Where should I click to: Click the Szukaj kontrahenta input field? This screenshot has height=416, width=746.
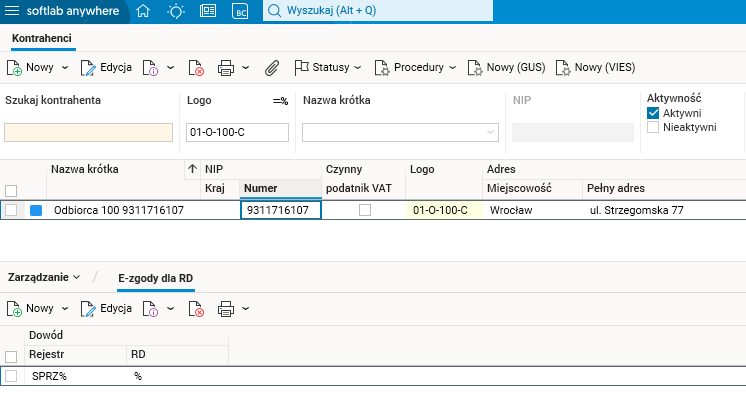(x=89, y=132)
